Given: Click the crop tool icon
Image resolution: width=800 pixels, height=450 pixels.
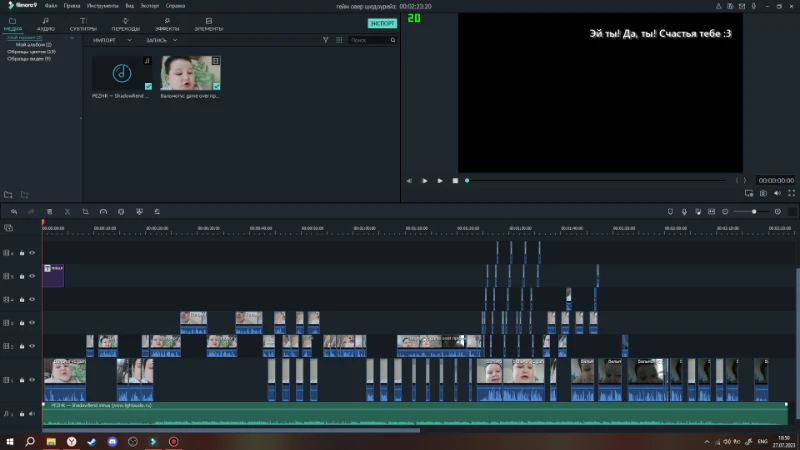Looking at the screenshot, I should pos(85,212).
